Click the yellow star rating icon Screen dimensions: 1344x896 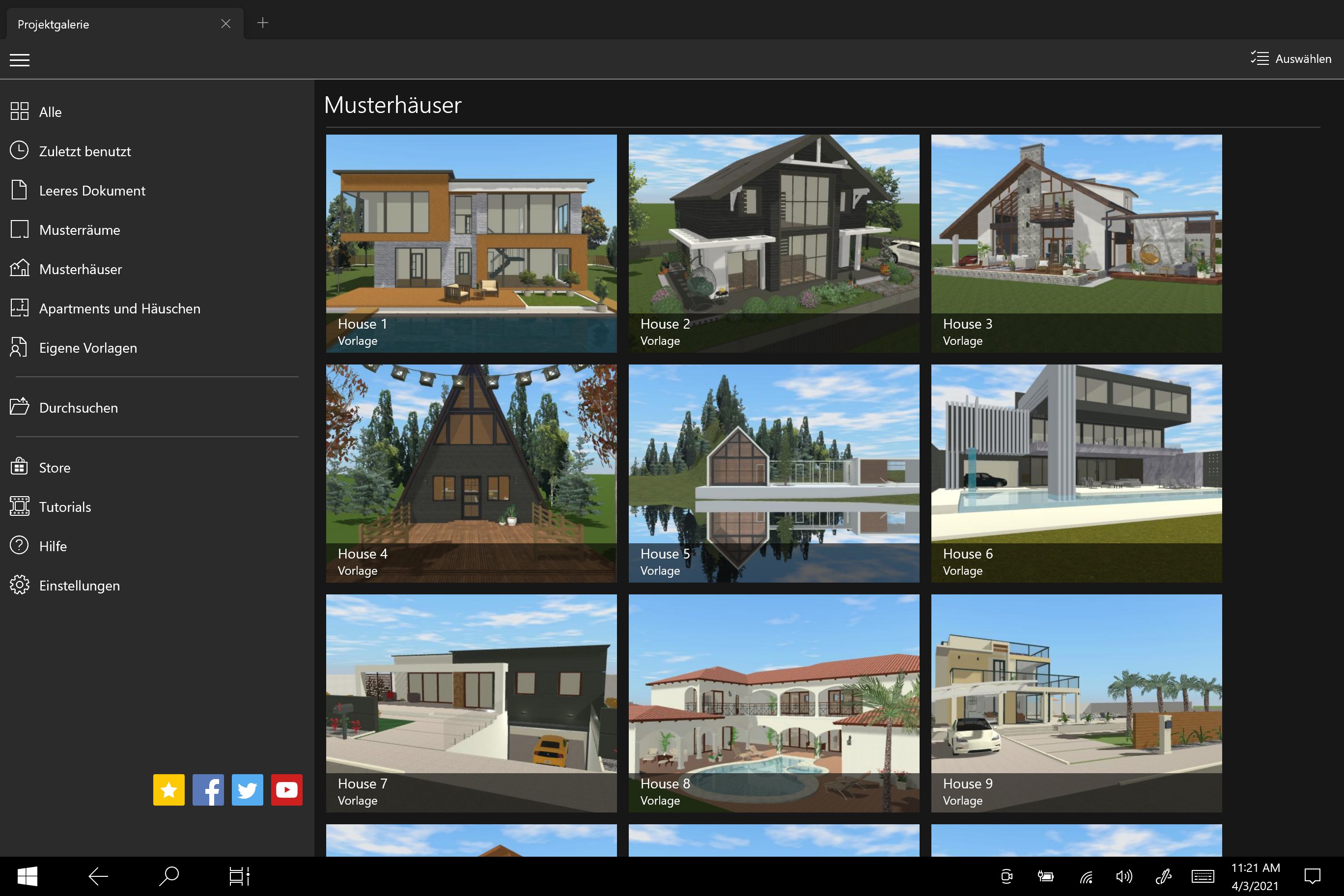(x=168, y=790)
